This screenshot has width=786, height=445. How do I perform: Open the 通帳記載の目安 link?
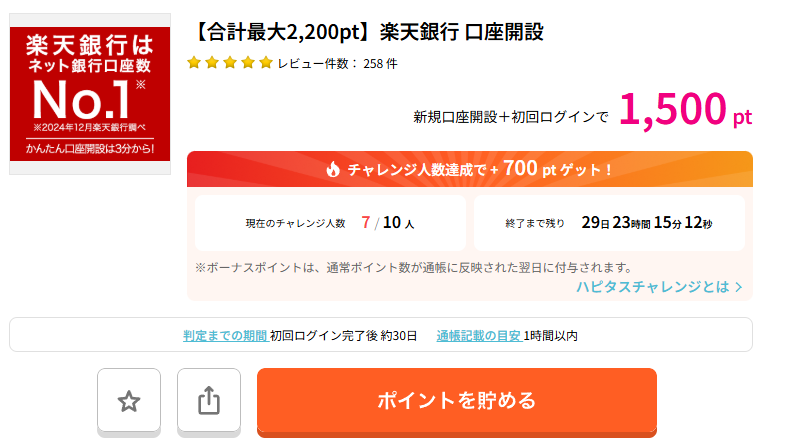tap(479, 336)
